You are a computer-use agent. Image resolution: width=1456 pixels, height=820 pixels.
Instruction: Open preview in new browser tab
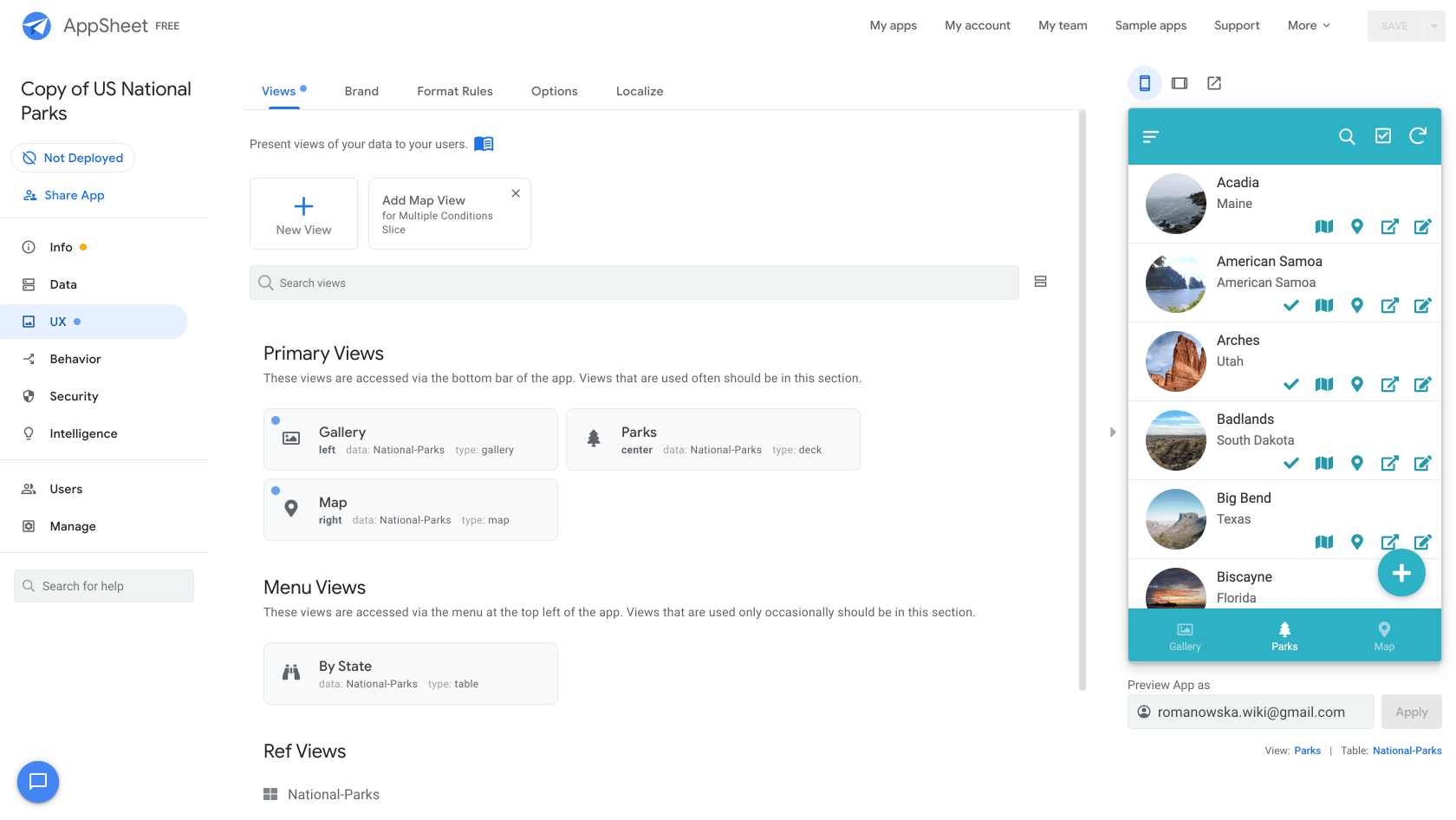tap(1214, 83)
